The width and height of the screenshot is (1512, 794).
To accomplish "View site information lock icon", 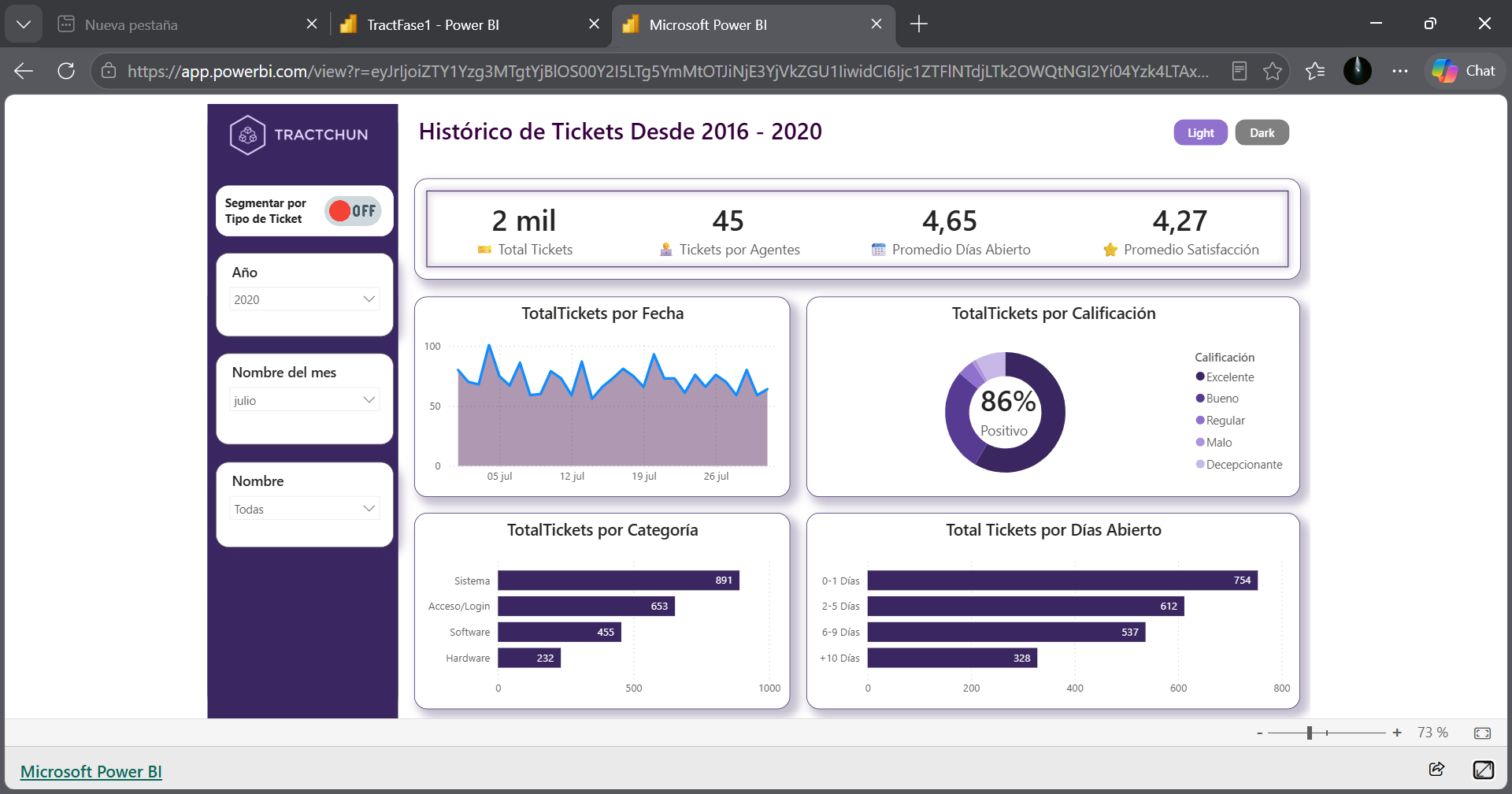I will click(x=109, y=71).
